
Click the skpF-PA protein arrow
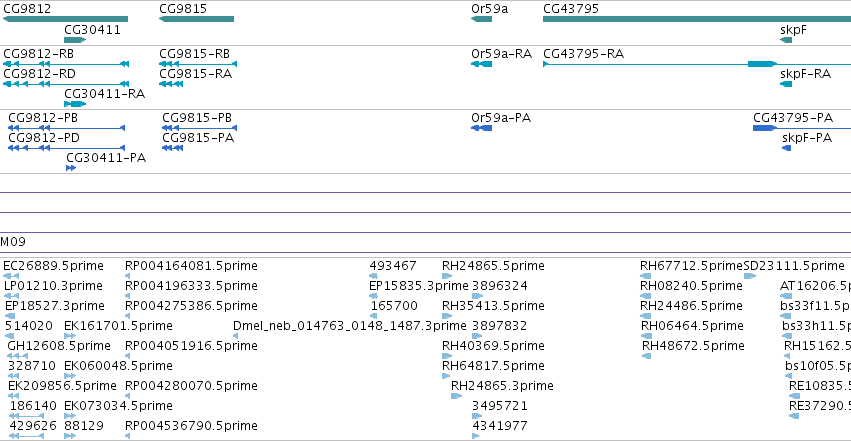coord(786,148)
